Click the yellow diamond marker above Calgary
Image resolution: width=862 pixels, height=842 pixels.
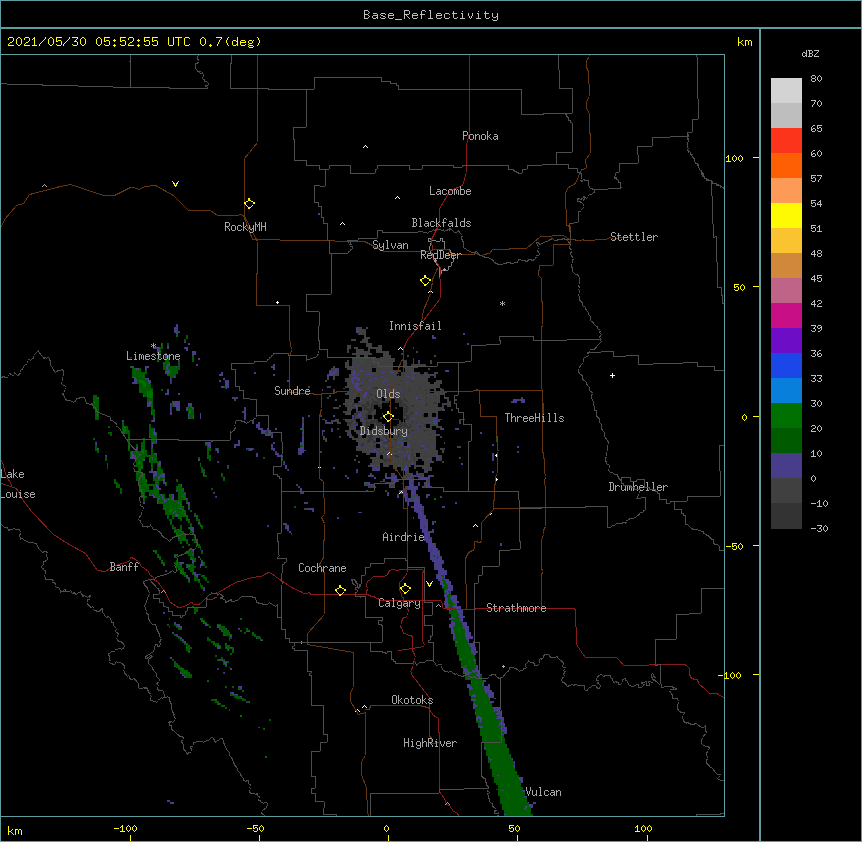(x=405, y=589)
